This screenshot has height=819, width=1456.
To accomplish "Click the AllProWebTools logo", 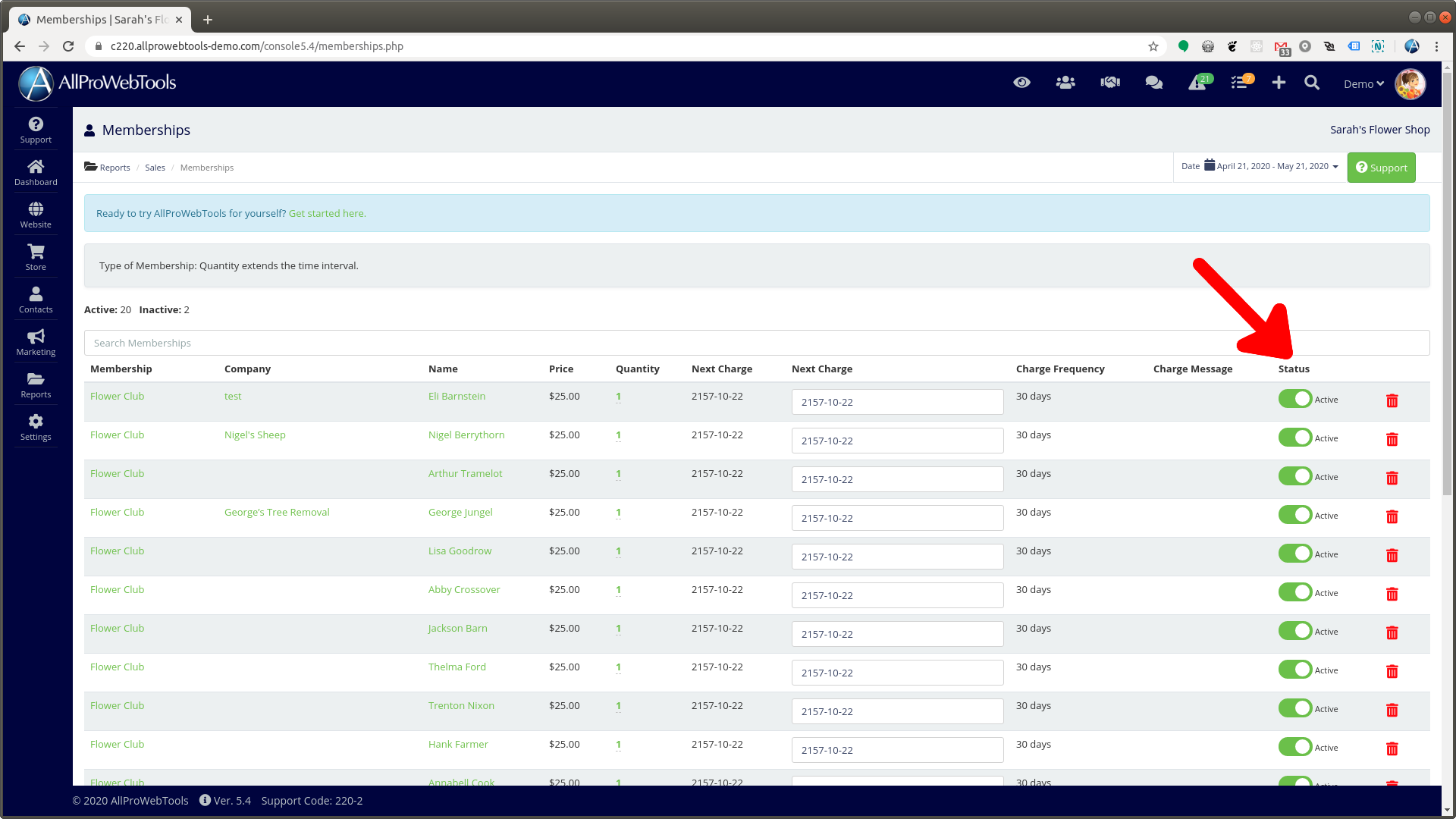I will coord(97,83).
